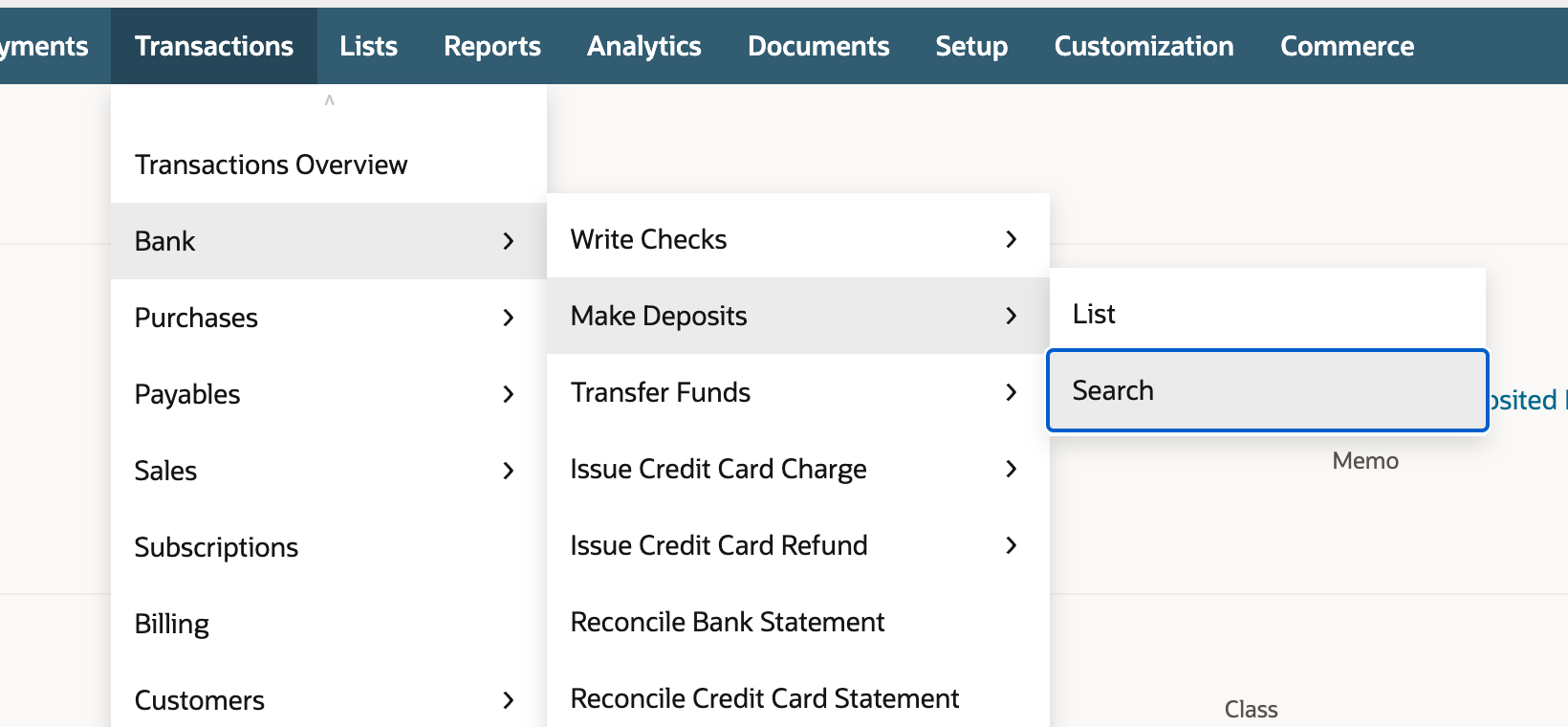Expand the Sales chevron arrow
1568x727 pixels.
point(509,471)
